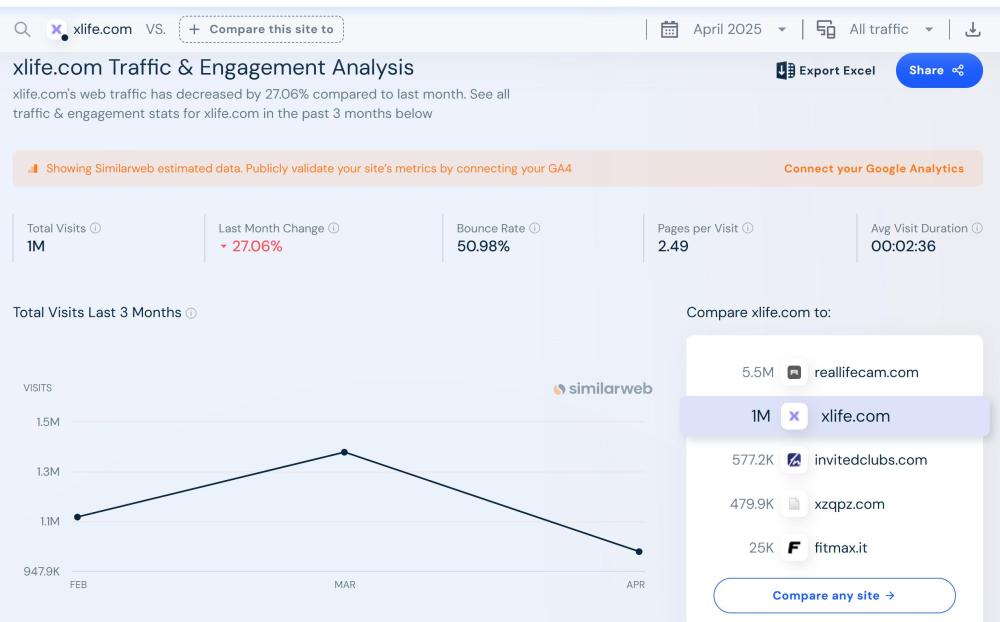Click the Bounce Rate info icon

tap(535, 228)
